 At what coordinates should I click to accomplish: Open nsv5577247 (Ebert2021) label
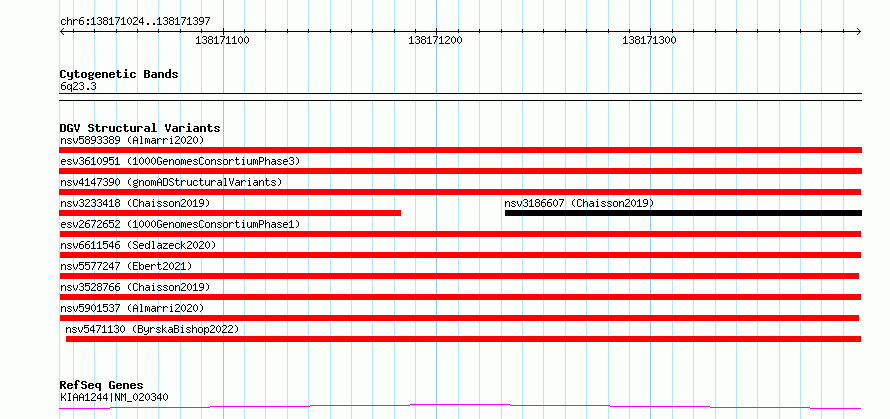pyautogui.click(x=126, y=266)
